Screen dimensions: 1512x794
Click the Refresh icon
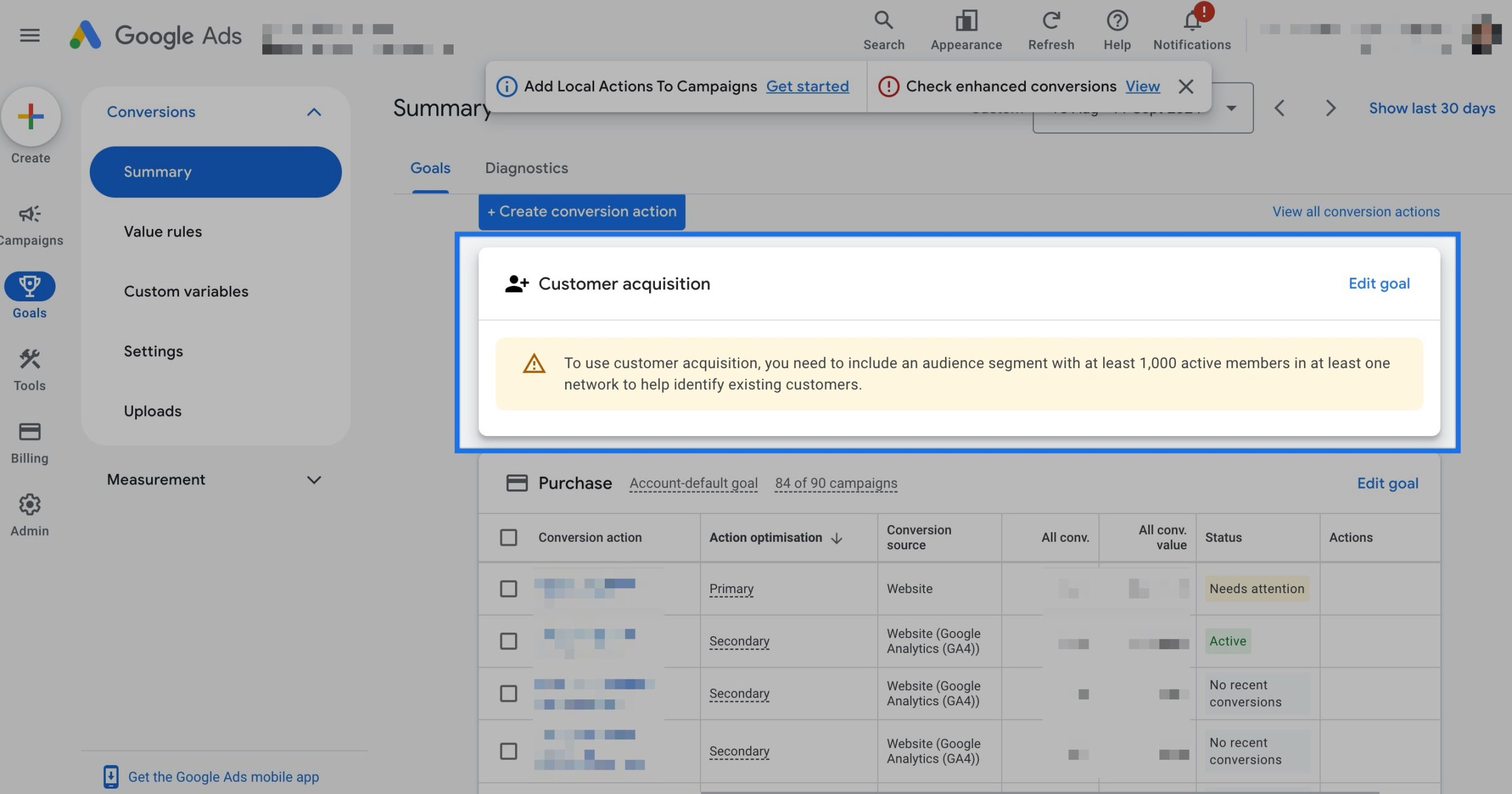(1051, 21)
